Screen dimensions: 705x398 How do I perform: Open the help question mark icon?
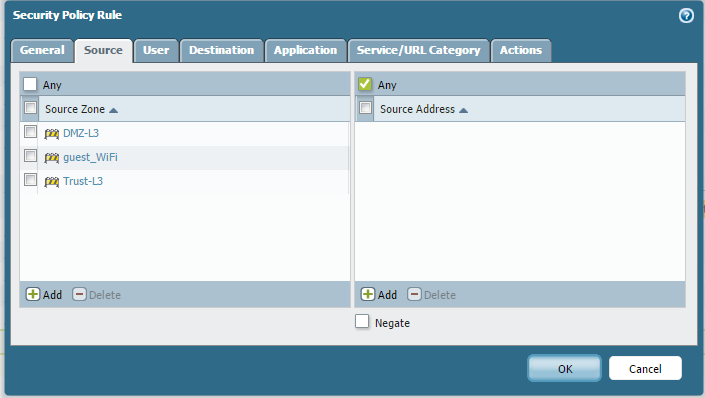point(686,16)
